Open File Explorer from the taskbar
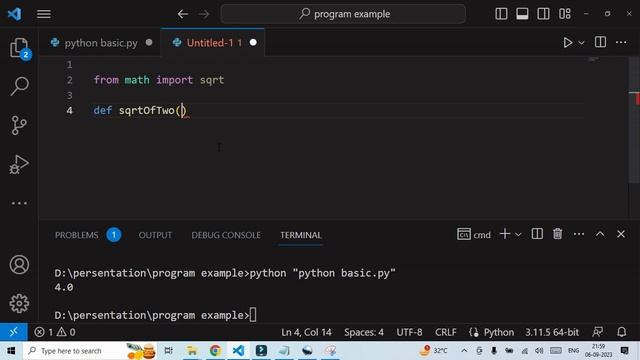This screenshot has height=360, width=640. (191, 351)
